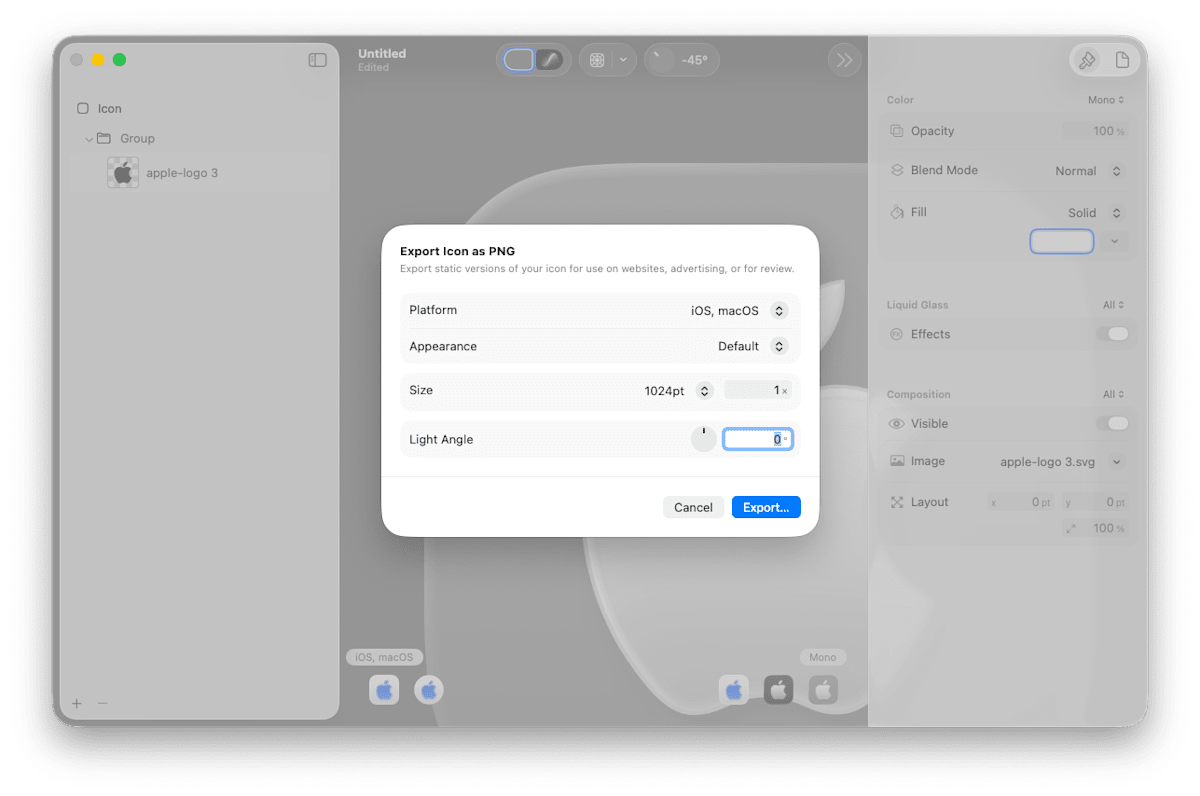
Task: Toggle the Visible switch
Action: (1112, 424)
